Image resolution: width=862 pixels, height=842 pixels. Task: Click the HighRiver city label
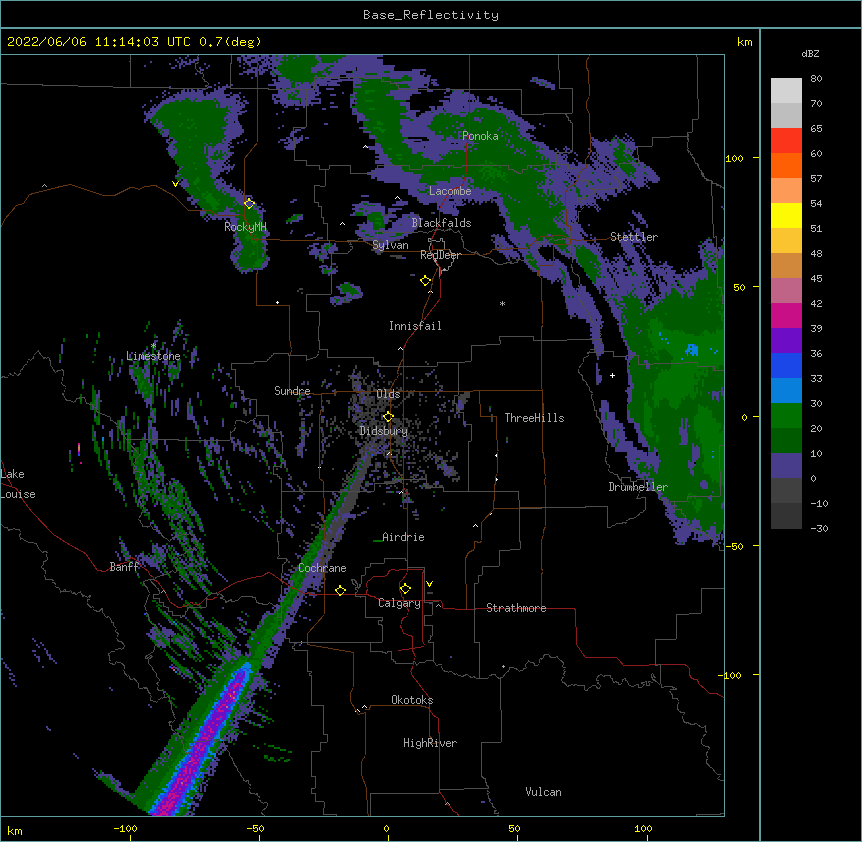click(x=430, y=743)
